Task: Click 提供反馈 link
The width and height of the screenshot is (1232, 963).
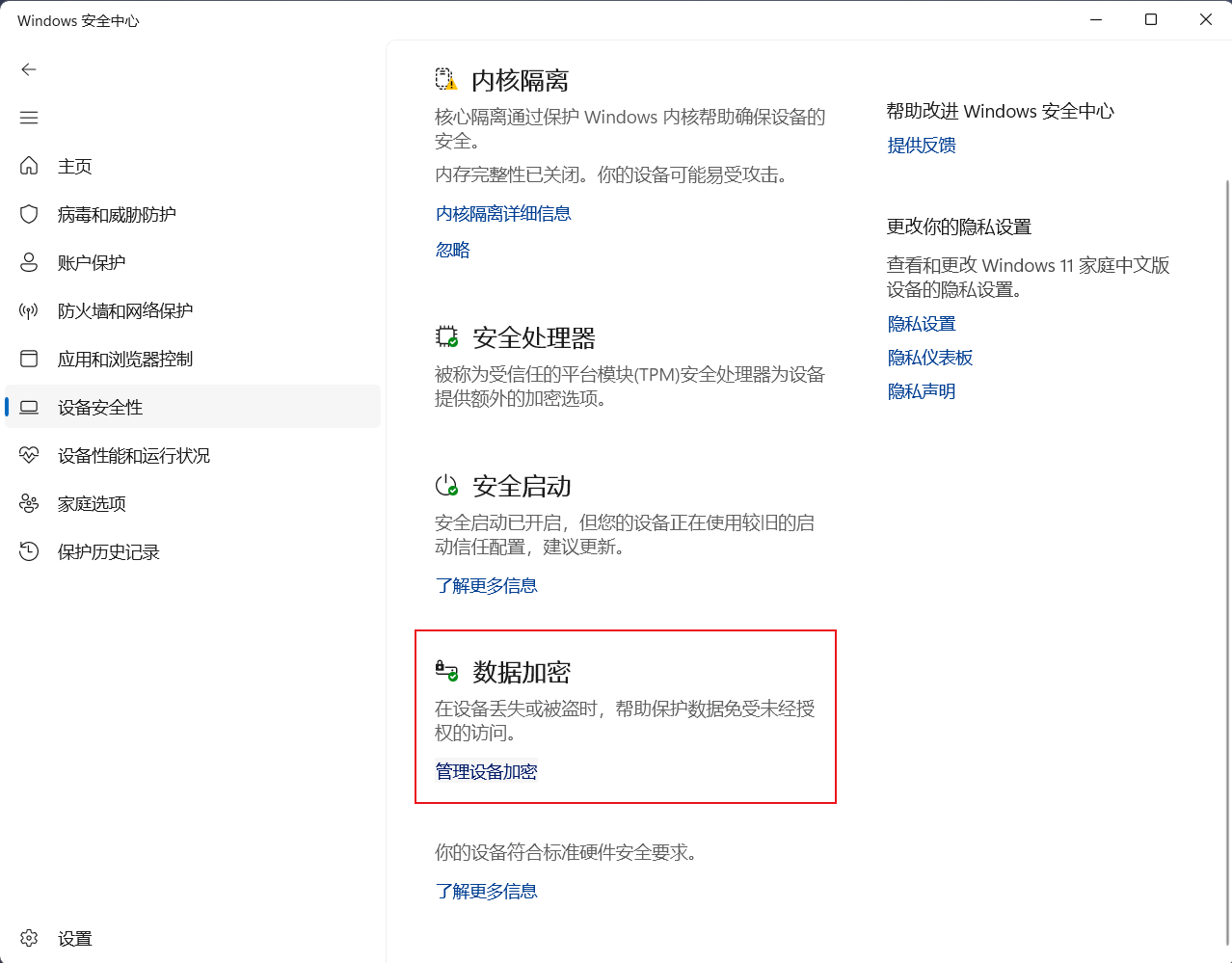Action: click(x=922, y=146)
